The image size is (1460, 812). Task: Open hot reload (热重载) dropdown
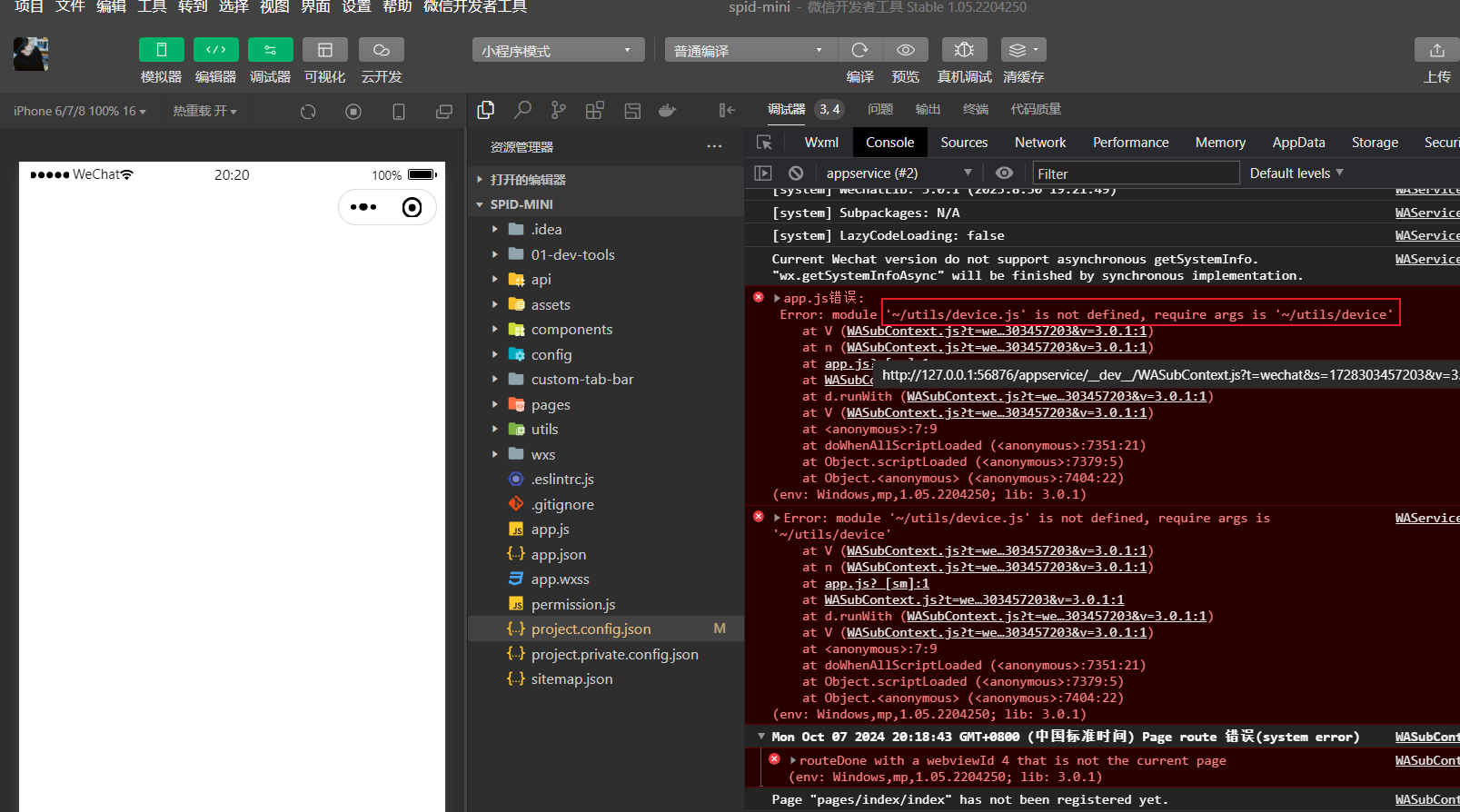[x=204, y=111]
